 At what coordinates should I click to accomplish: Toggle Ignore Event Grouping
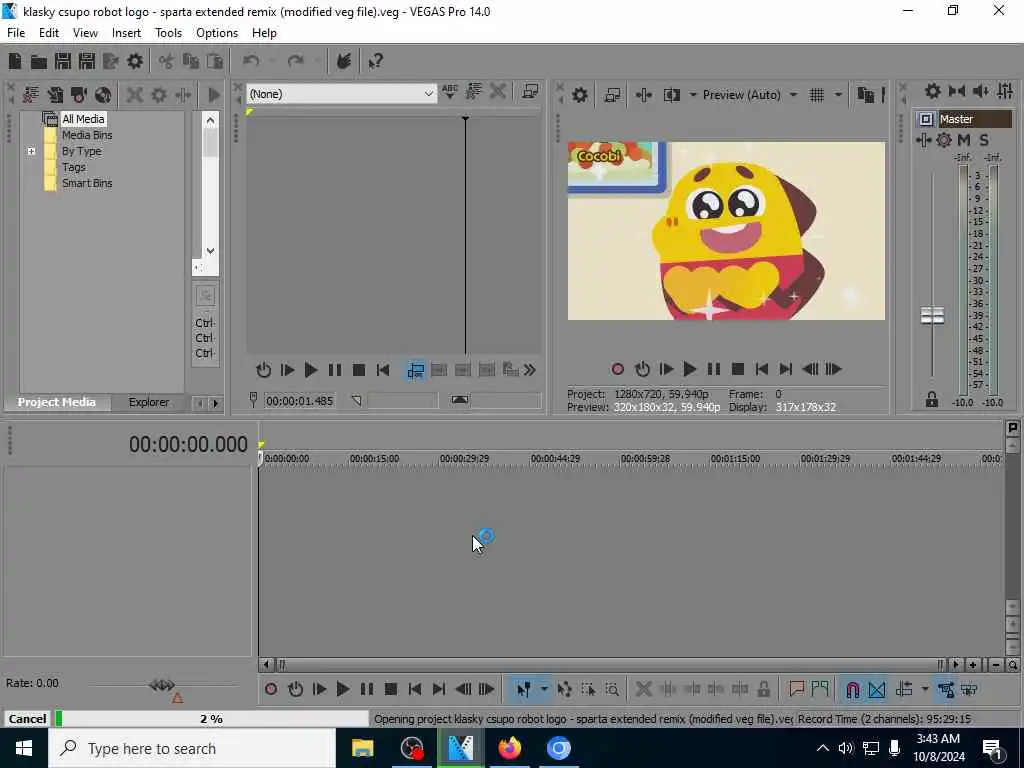pos(970,689)
